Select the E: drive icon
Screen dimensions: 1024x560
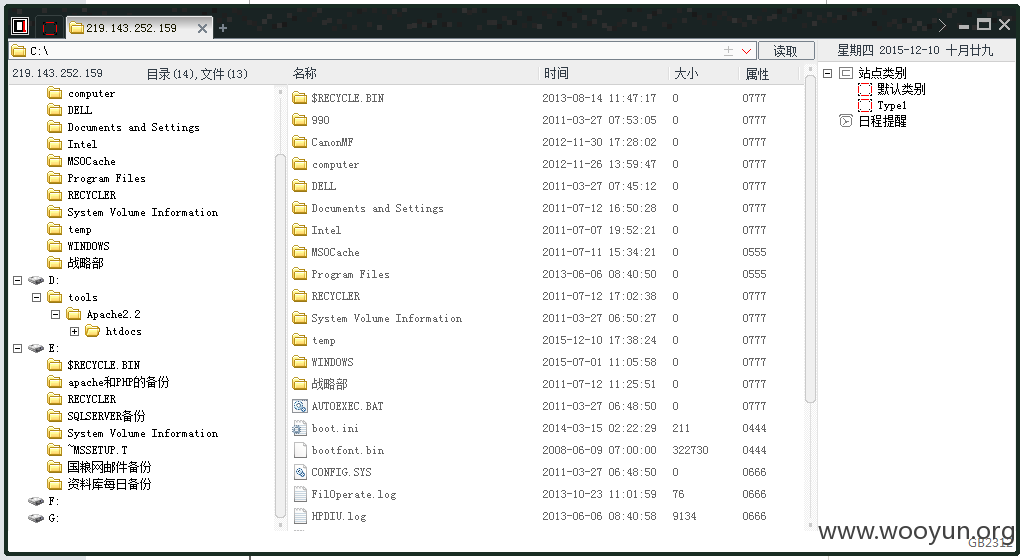pos(35,349)
